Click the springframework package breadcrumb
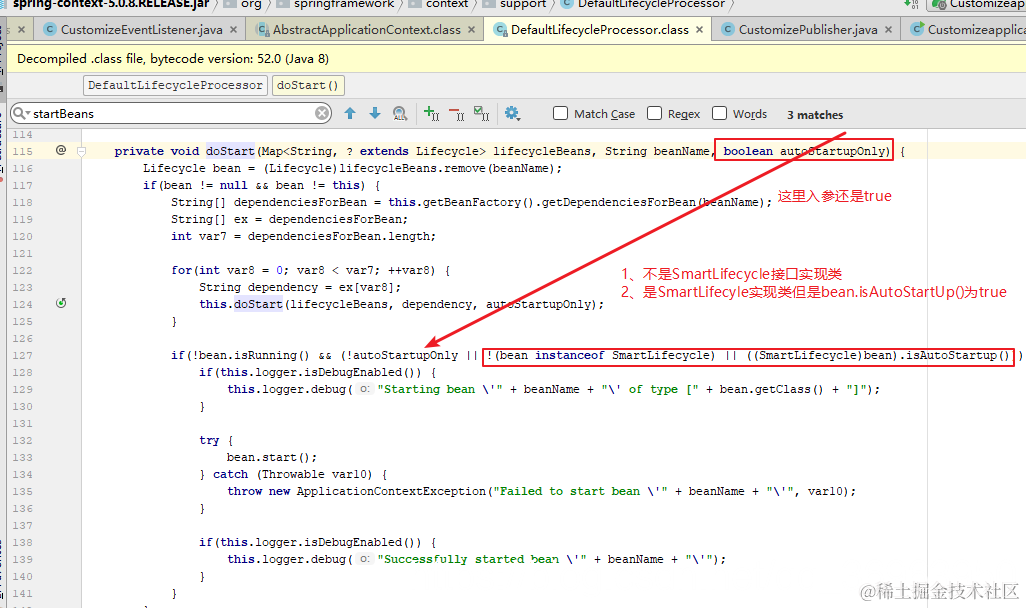Image resolution: width=1026 pixels, height=608 pixels. click(336, 4)
